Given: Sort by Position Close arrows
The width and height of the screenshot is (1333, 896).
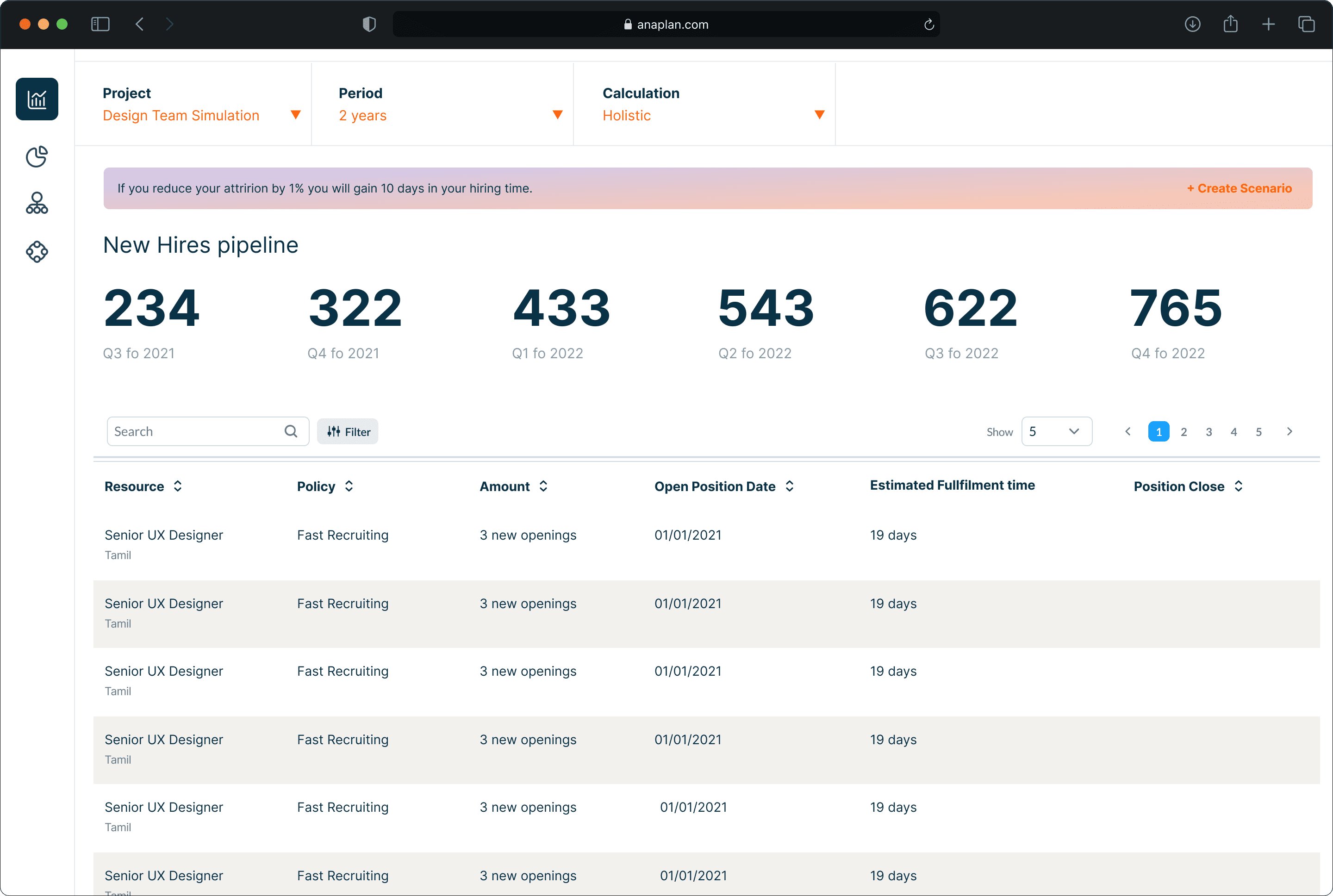Looking at the screenshot, I should pyautogui.click(x=1238, y=486).
